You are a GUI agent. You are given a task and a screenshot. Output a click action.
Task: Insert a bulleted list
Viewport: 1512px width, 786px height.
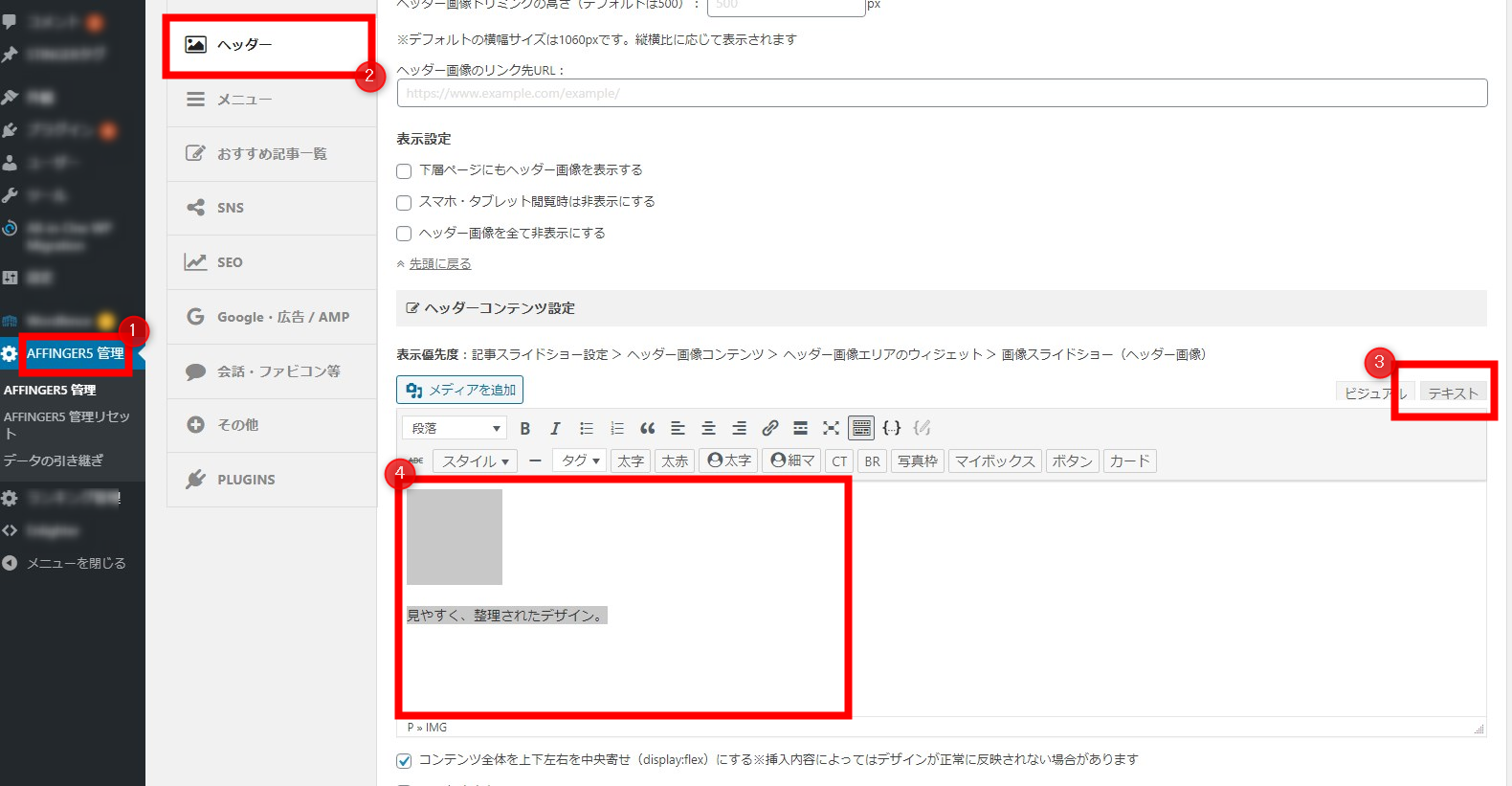click(587, 428)
